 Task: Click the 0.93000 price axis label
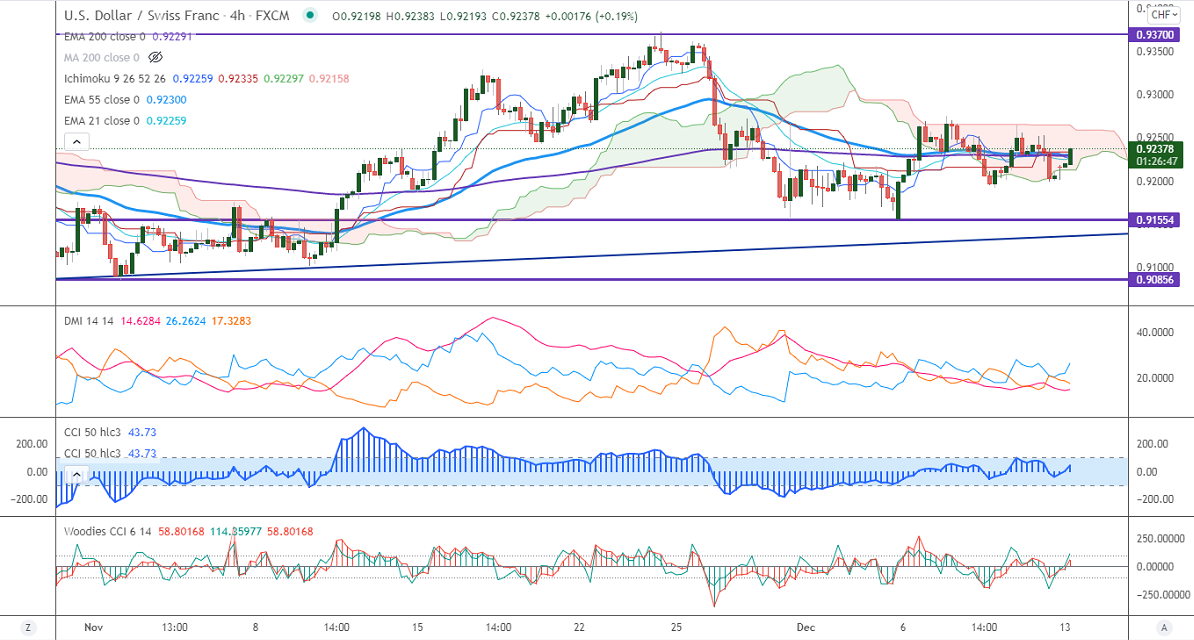1154,94
